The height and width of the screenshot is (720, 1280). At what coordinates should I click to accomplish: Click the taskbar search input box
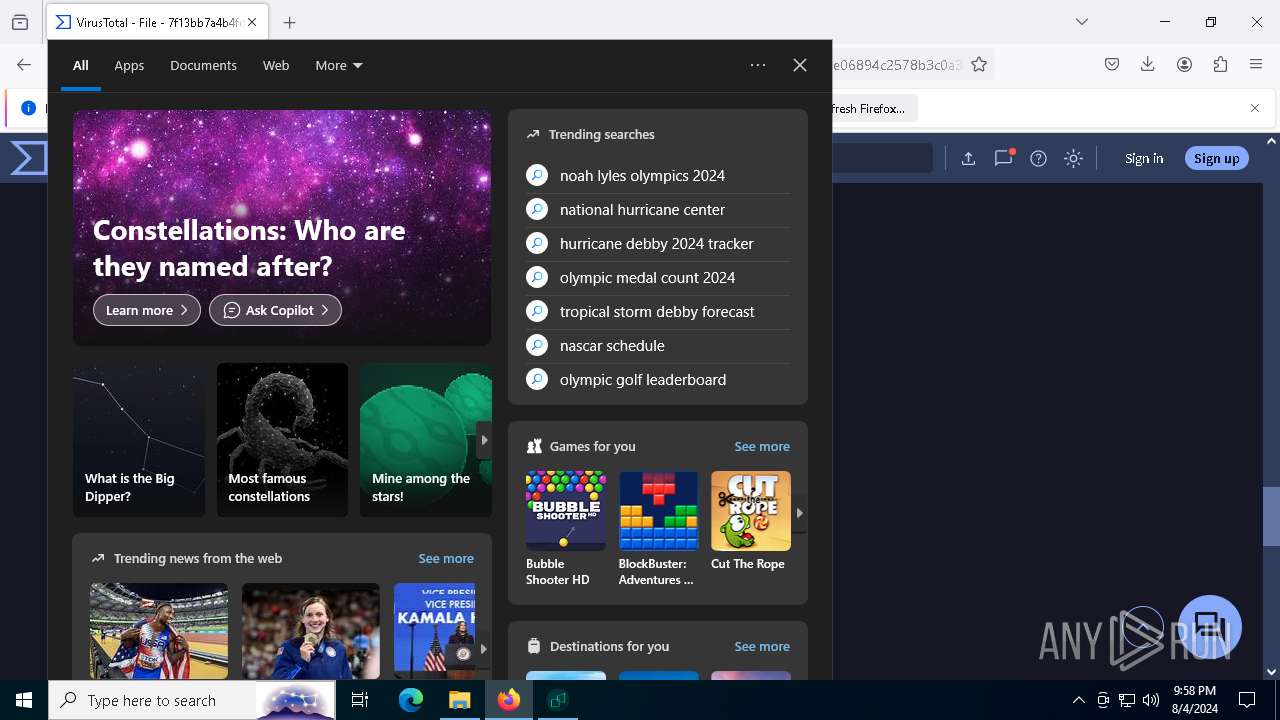192,700
